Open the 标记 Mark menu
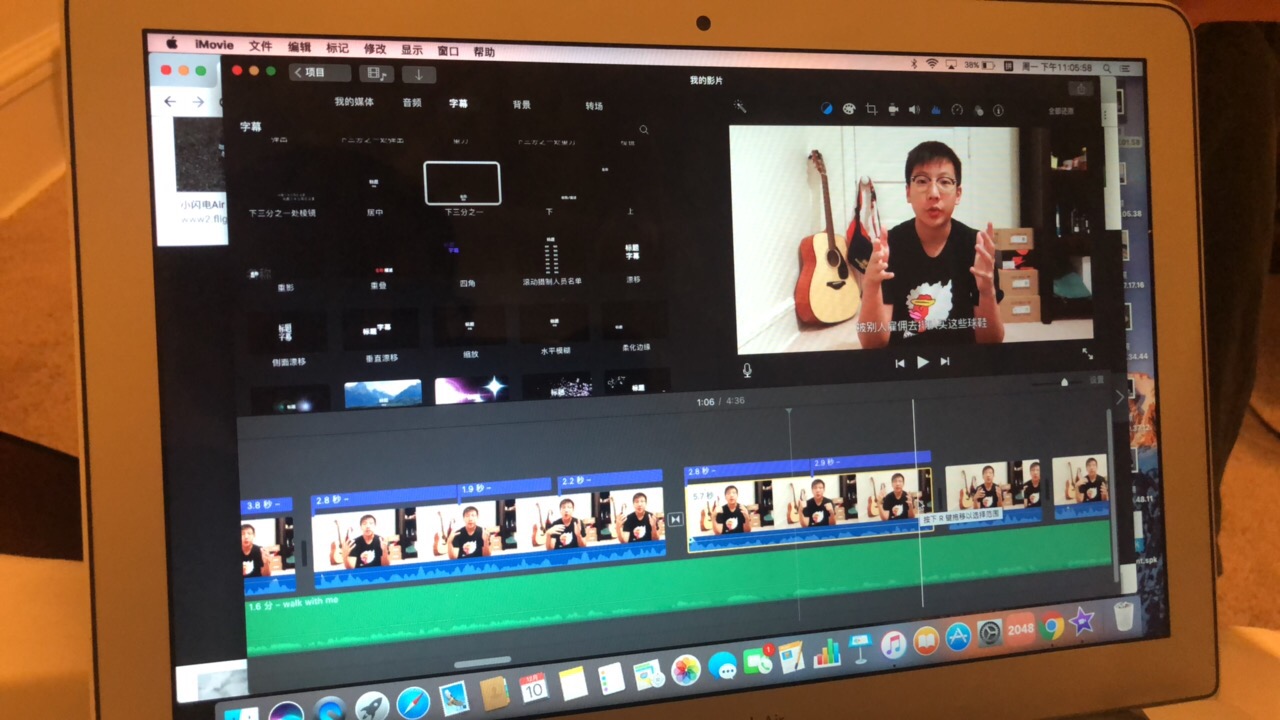Viewport: 1280px width, 720px height. (x=337, y=48)
